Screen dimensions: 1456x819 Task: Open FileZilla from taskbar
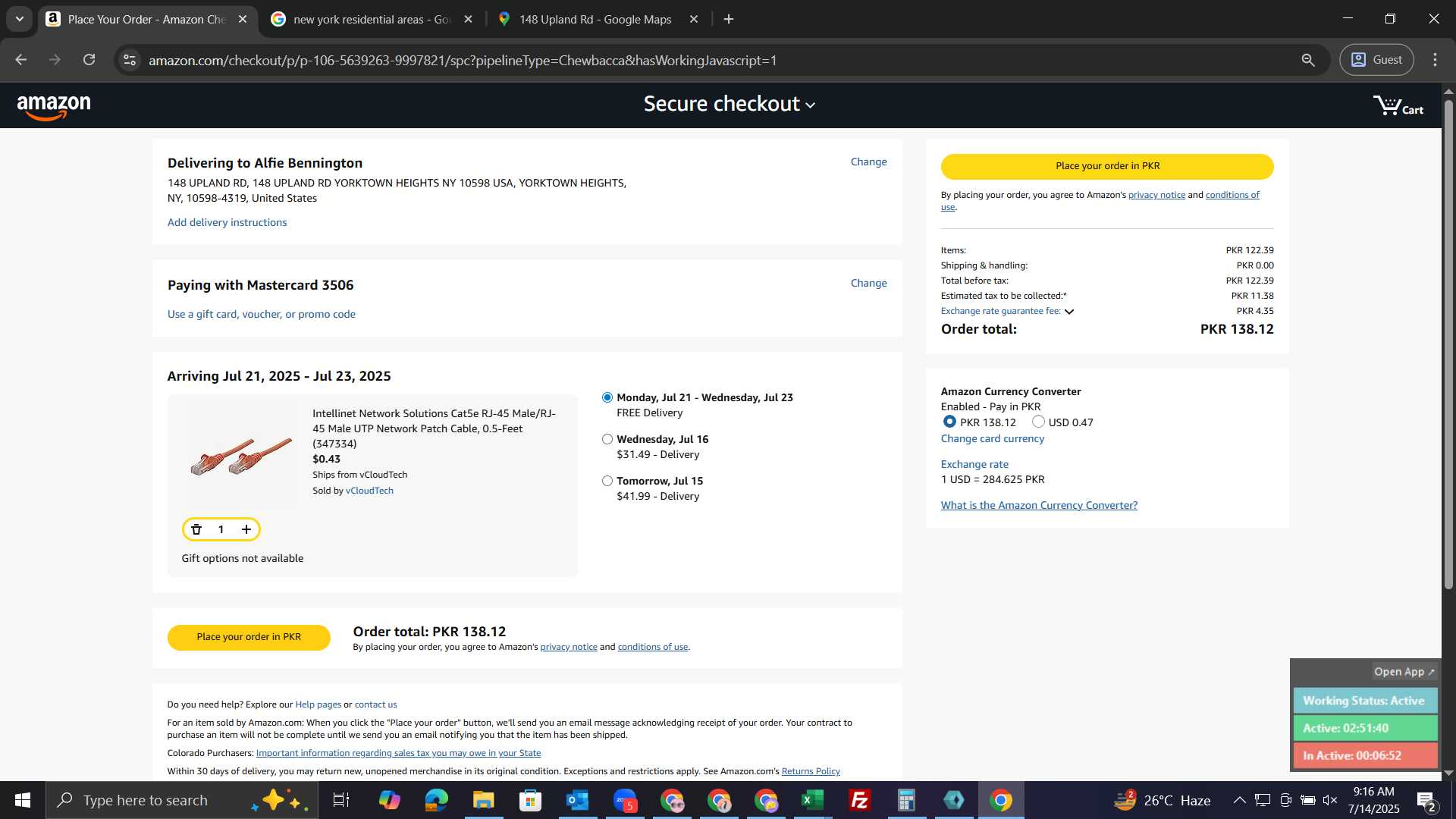coord(860,800)
